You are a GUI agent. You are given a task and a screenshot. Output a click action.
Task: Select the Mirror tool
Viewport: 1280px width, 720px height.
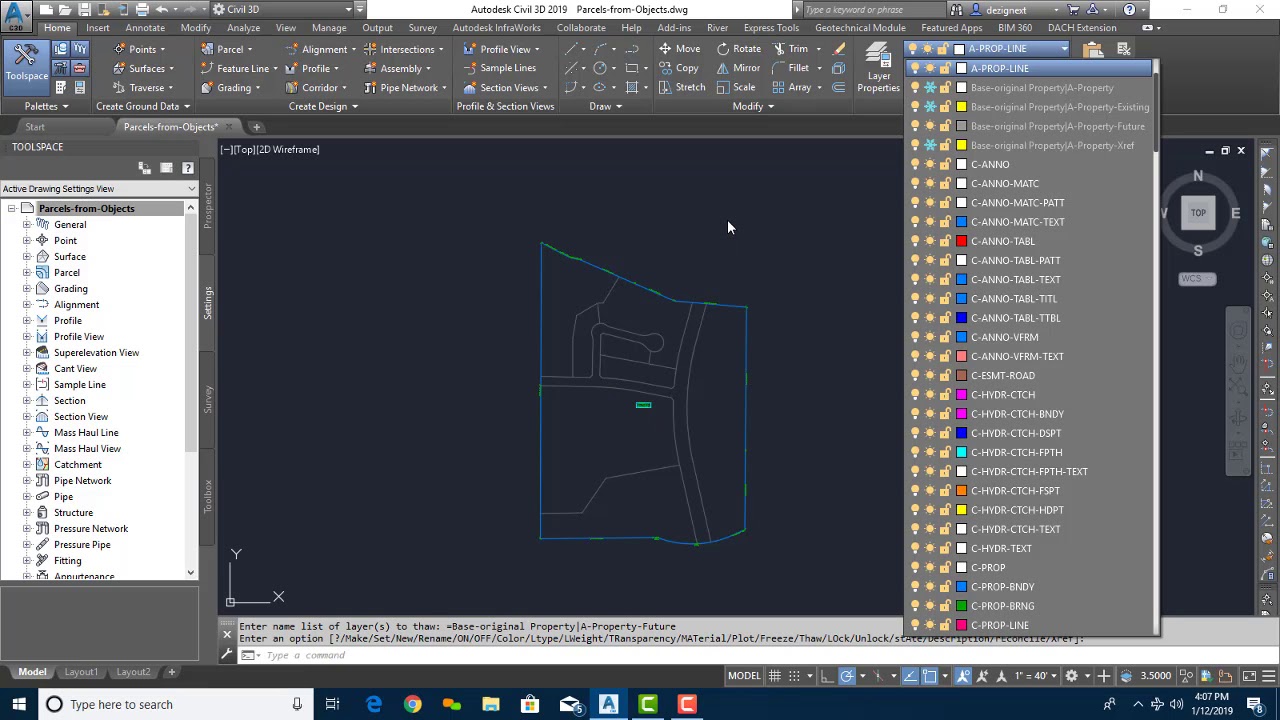[738, 68]
